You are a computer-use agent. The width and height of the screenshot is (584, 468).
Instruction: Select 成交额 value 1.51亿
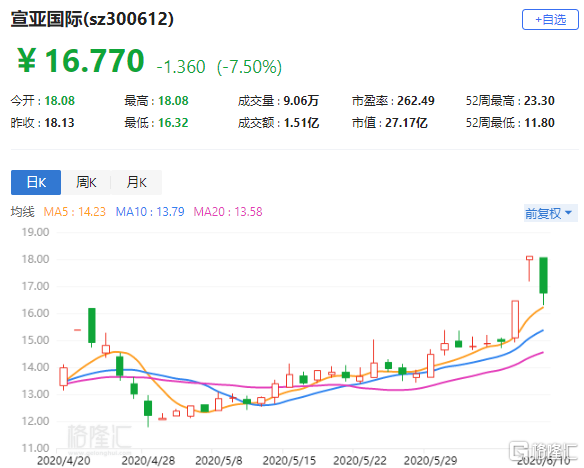tap(301, 122)
